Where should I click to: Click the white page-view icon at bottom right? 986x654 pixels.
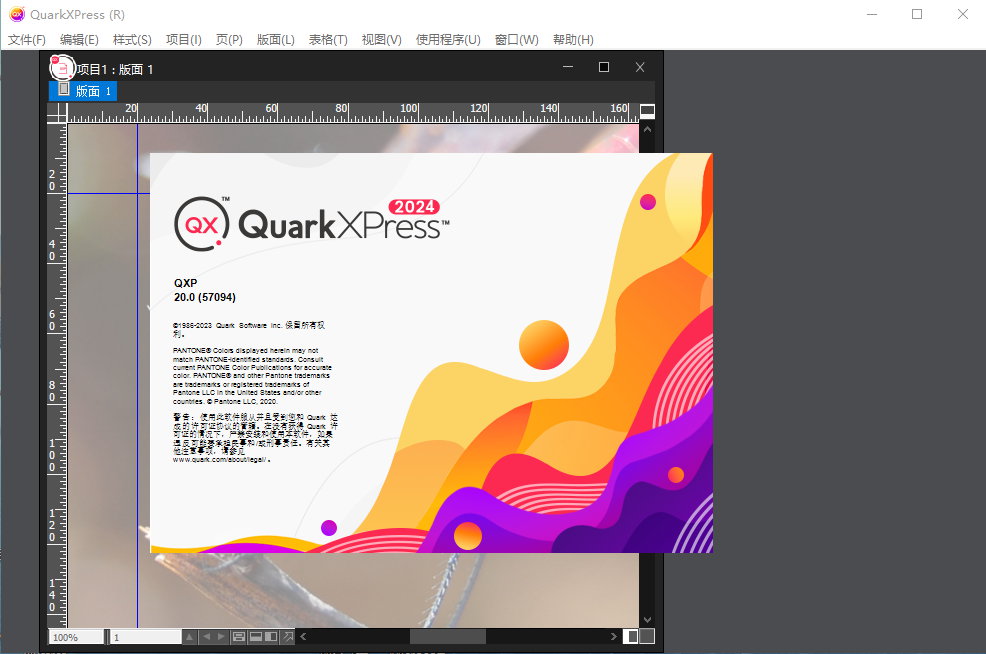[631, 636]
